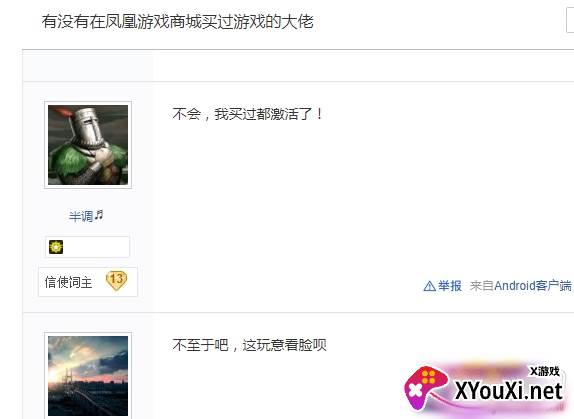Select the reply text 不至于吧，这玩意看脸呗
This screenshot has height=419, width=574.
pos(249,345)
